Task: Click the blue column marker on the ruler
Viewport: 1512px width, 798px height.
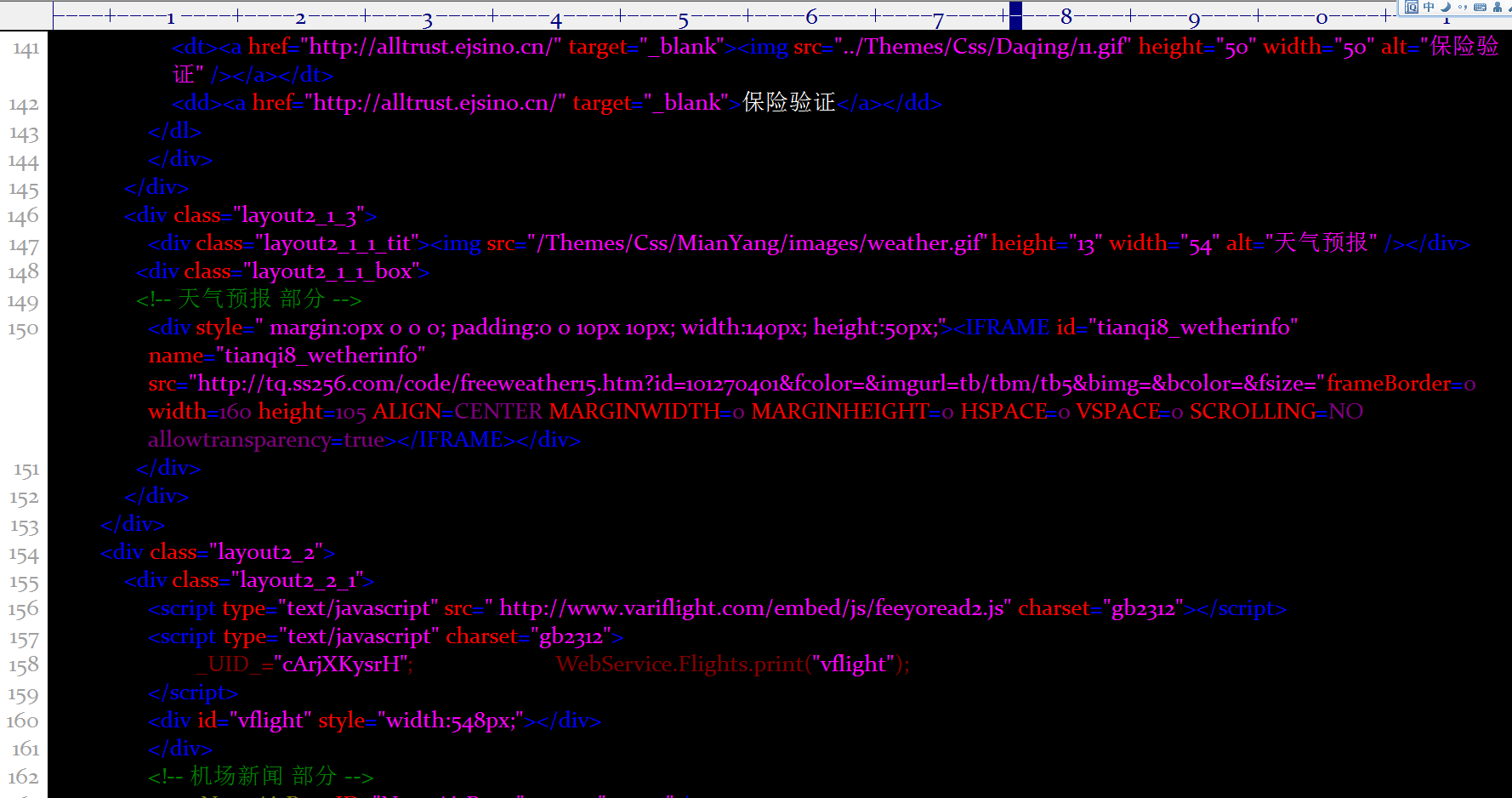Action: coord(1015,15)
